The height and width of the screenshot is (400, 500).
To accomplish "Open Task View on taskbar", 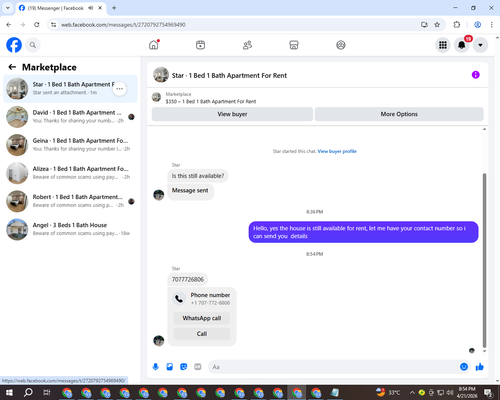I will point(47,392).
